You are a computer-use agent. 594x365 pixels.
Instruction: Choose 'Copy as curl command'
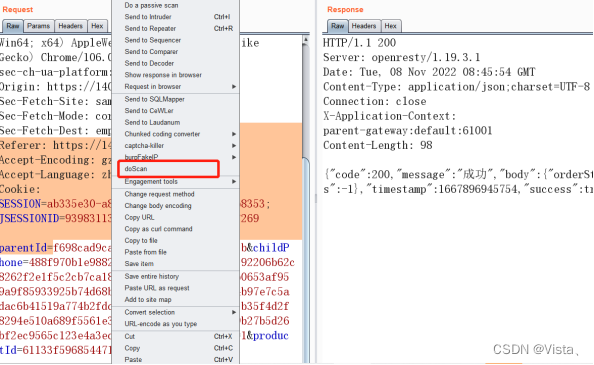(176, 229)
